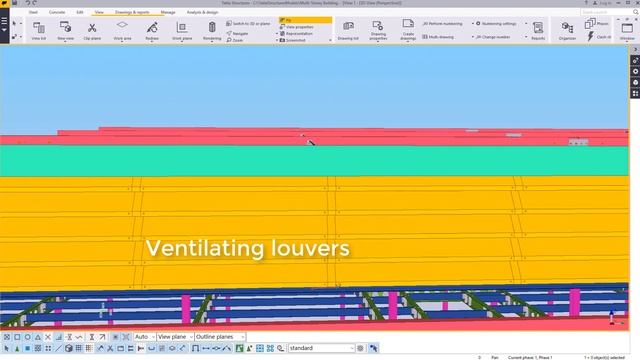Open the Work plane tool
The image size is (640, 360).
(x=182, y=31)
